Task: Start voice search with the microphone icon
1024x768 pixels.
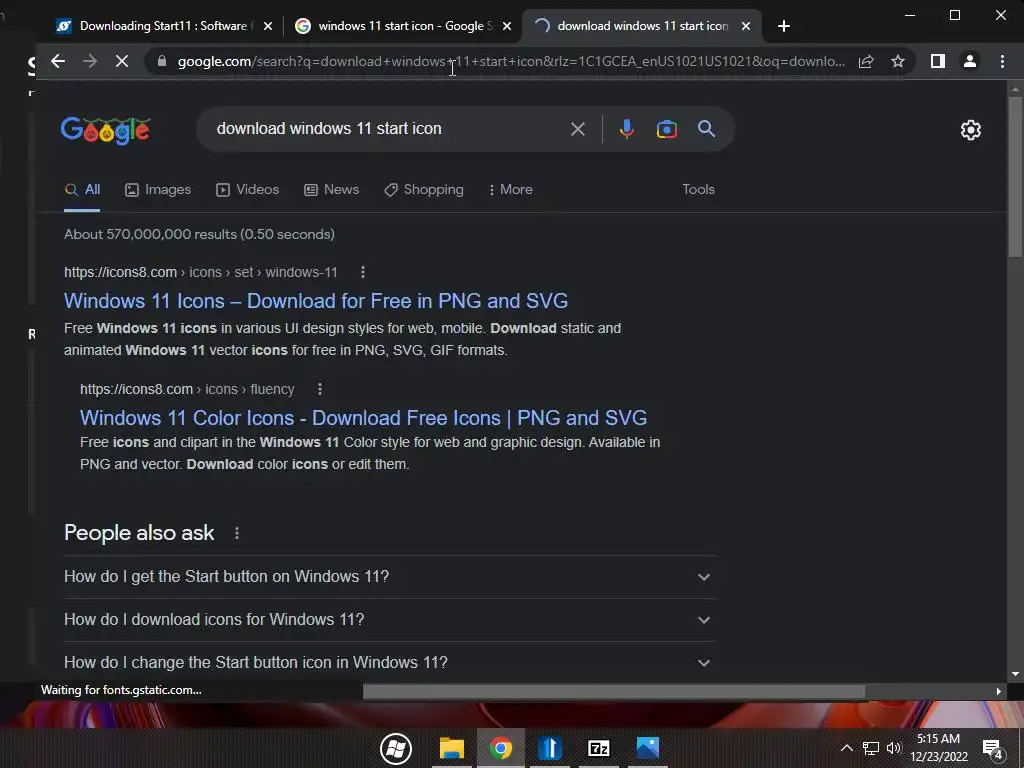Action: [x=627, y=129]
